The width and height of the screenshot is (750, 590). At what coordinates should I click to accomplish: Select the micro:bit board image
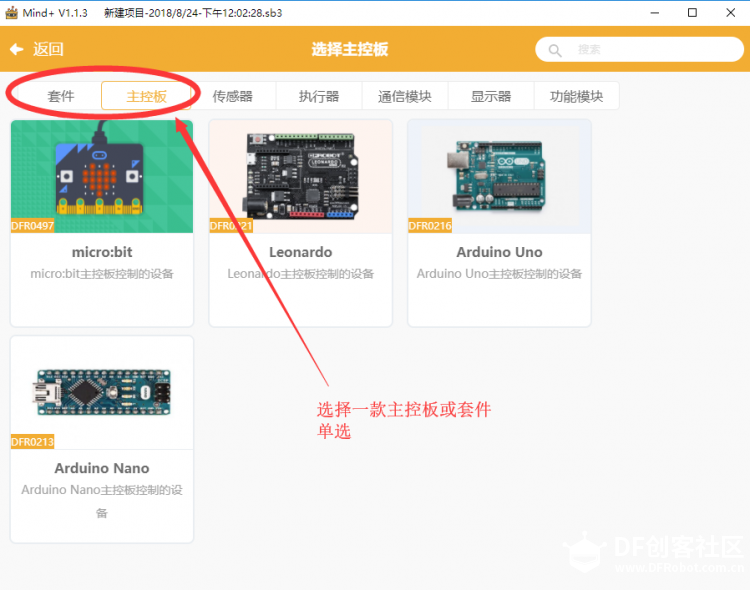102,177
